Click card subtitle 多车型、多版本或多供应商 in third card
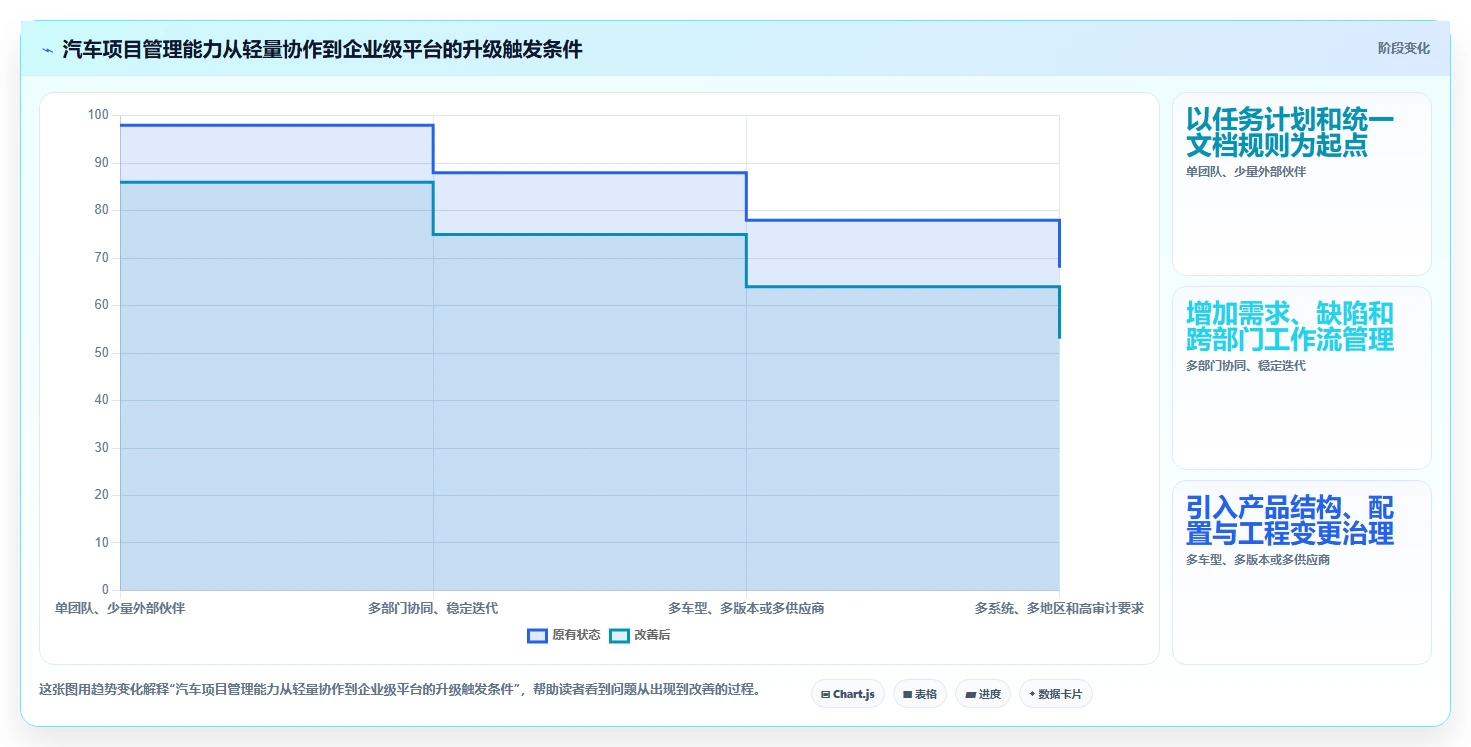This screenshot has height=747, width=1471. [x=1258, y=560]
